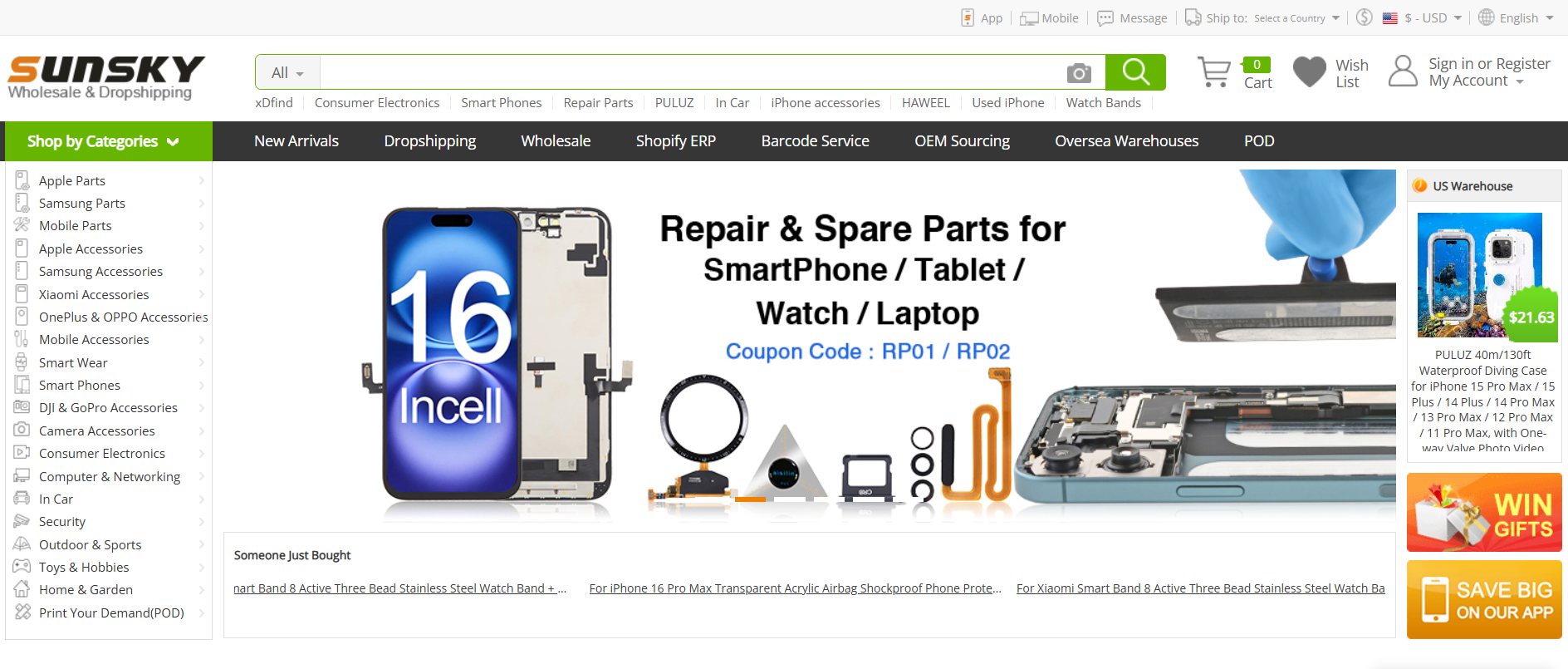Click the iPhone accessories quick link
Screen dimensions: 1568x669
tap(825, 103)
